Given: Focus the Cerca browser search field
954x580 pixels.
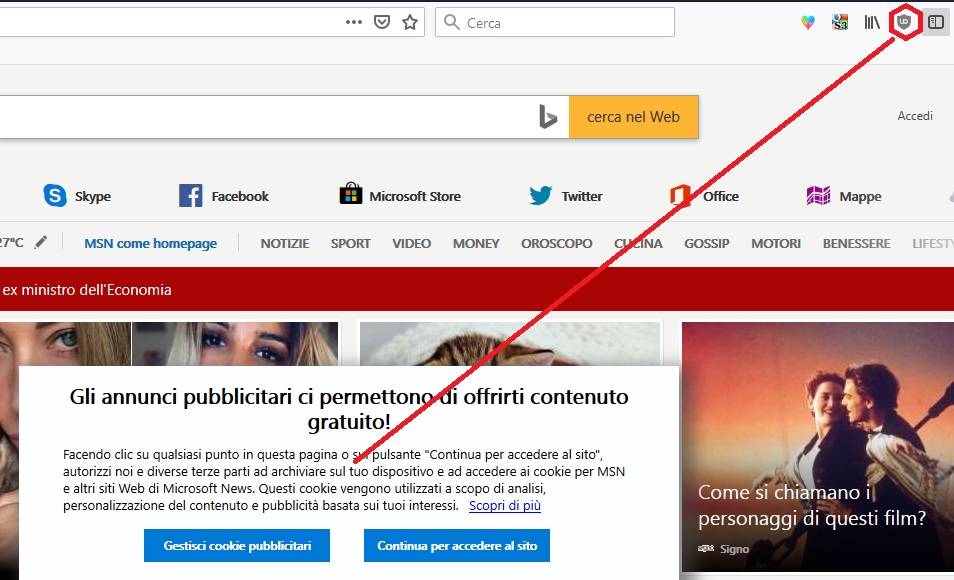Looking at the screenshot, I should 555,23.
